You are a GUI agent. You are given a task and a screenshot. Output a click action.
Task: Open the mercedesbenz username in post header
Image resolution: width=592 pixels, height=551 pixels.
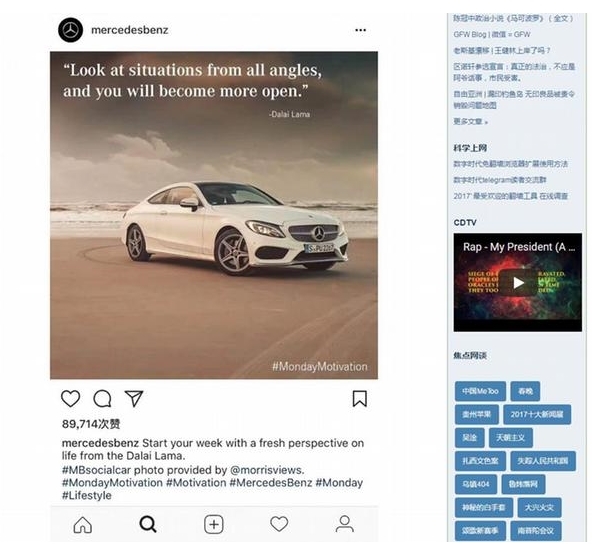click(130, 30)
